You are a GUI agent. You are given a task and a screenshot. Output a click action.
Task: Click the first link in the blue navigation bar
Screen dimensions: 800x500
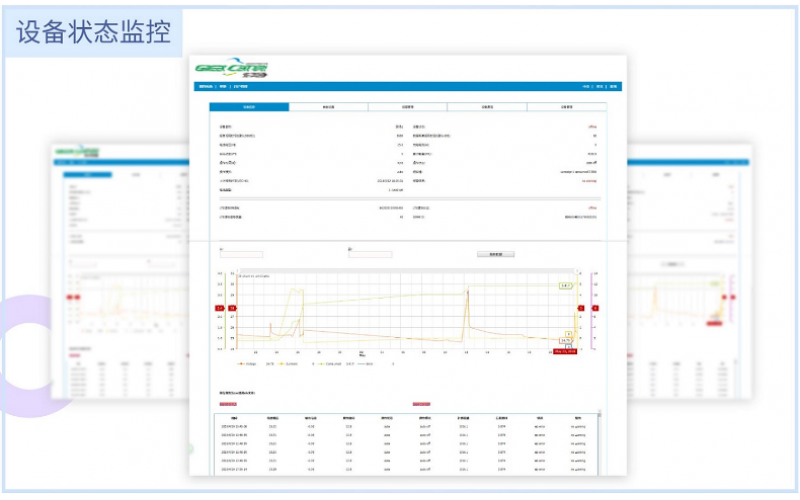[x=207, y=87]
